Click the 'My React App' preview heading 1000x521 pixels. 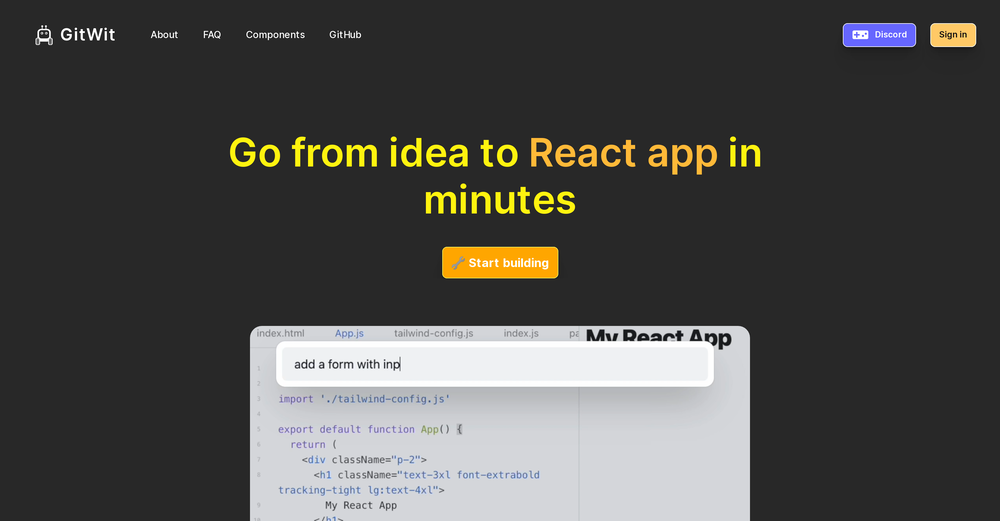pyautogui.click(x=658, y=337)
